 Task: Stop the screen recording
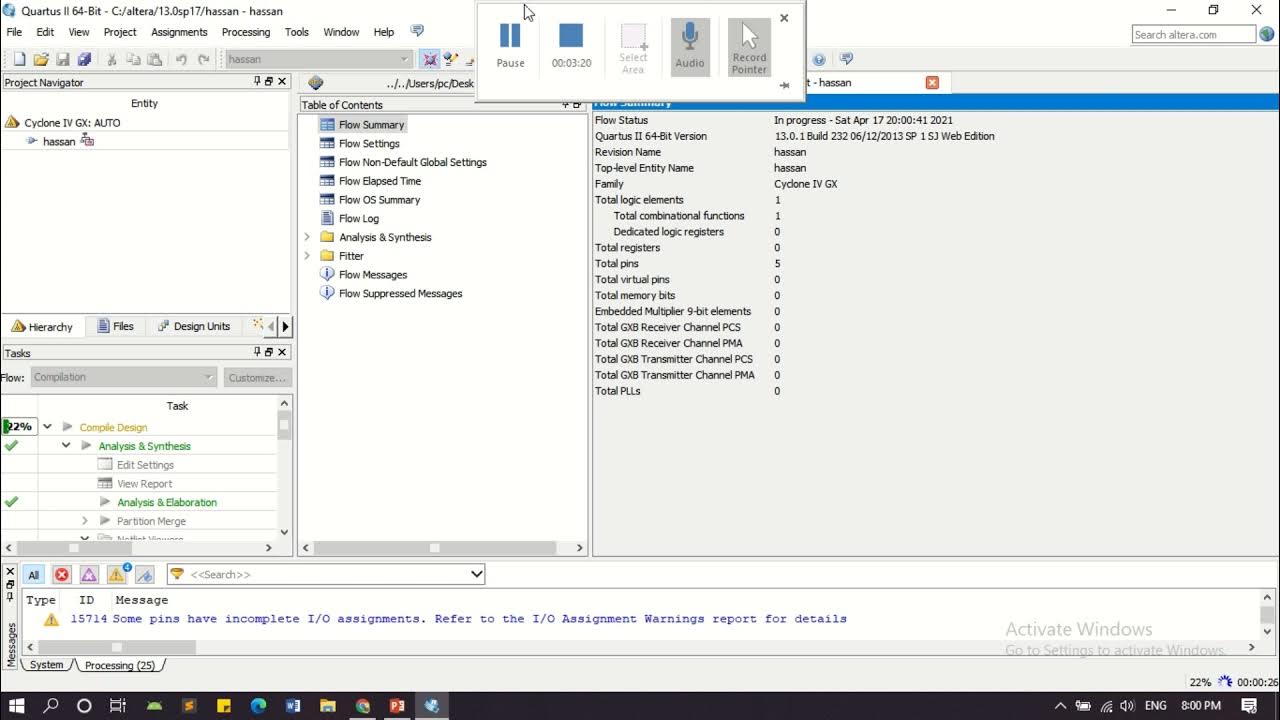pyautogui.click(x=571, y=46)
